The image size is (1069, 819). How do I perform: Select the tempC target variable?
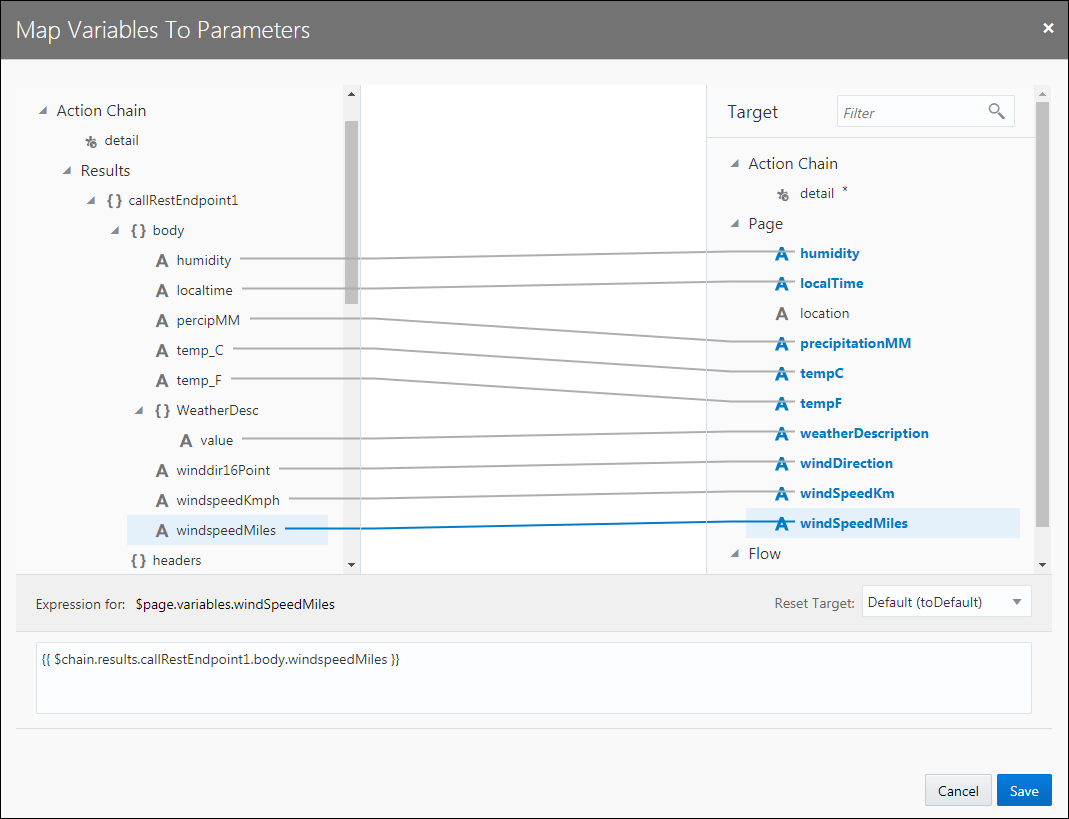(x=821, y=373)
